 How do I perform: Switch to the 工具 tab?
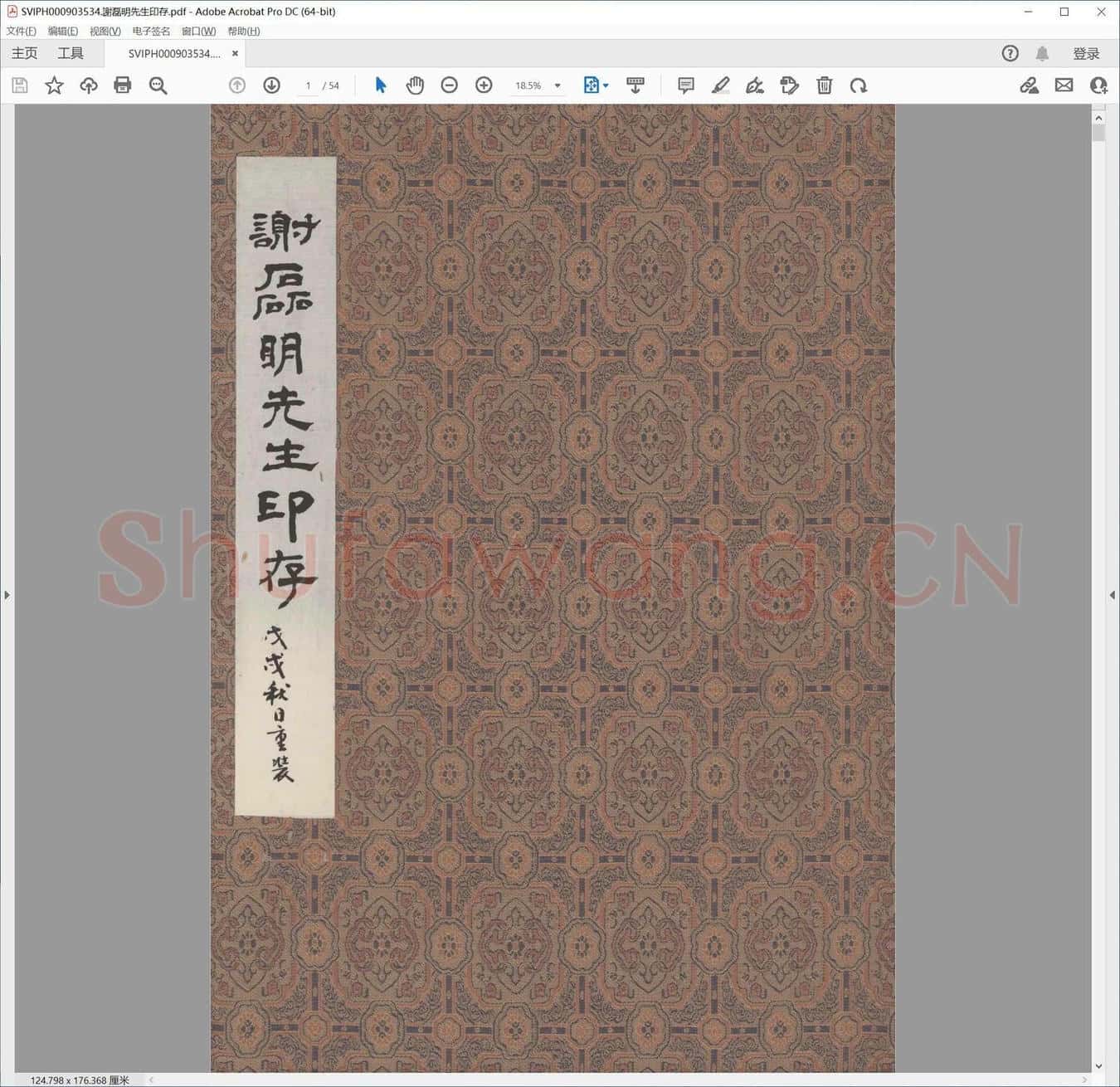[71, 53]
